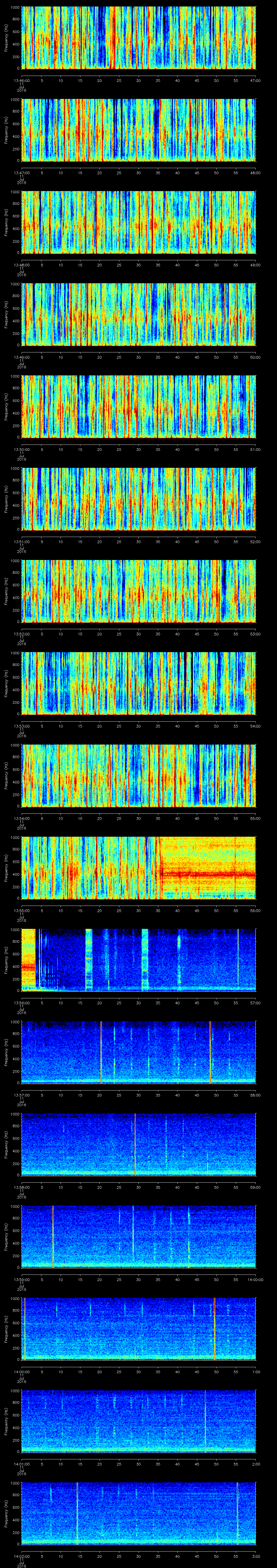Click the Frequency (Hz) axis title of the 13:56 panel
The image size is (277, 1568).
[6, 960]
